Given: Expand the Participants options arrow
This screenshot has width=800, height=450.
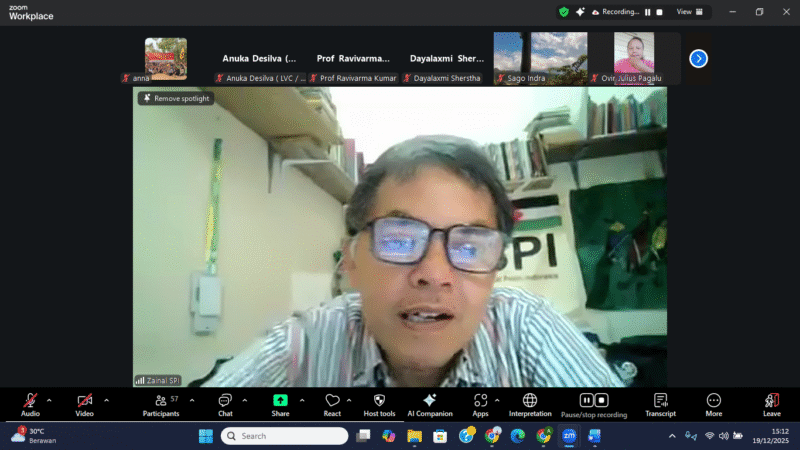Looking at the screenshot, I should (x=192, y=400).
